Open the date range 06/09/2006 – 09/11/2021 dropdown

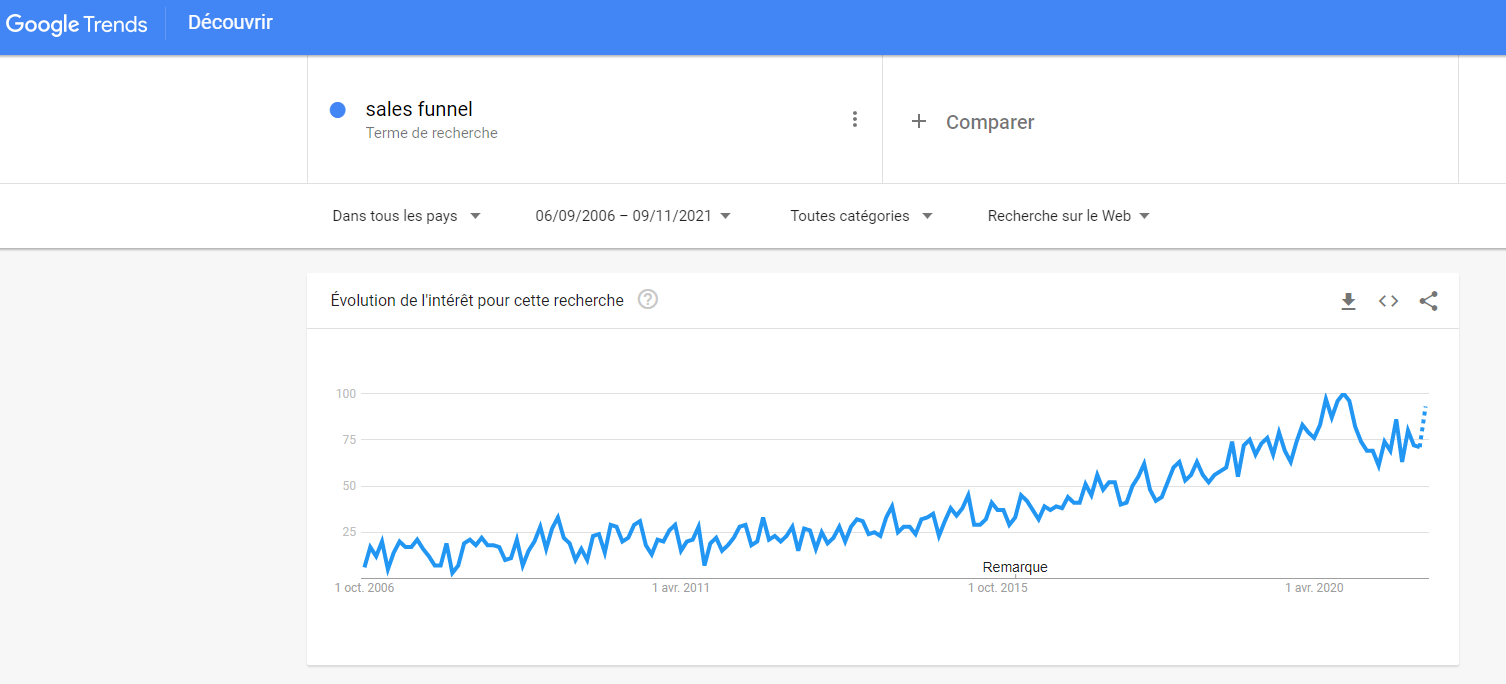pos(632,216)
